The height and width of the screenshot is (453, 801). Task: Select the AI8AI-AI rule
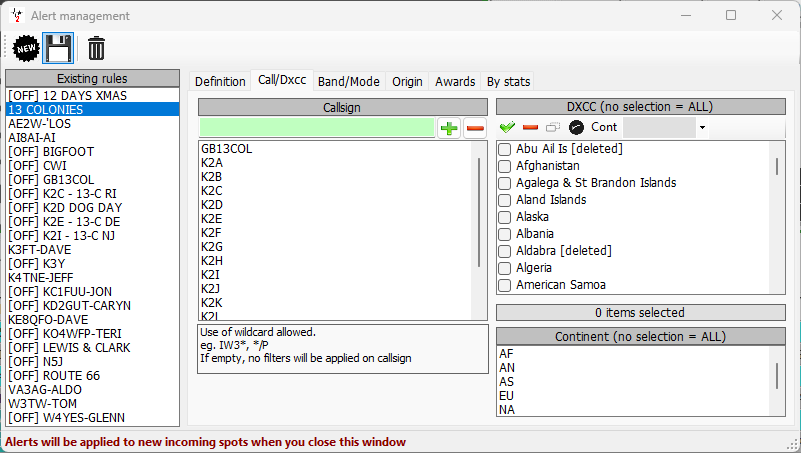92,137
